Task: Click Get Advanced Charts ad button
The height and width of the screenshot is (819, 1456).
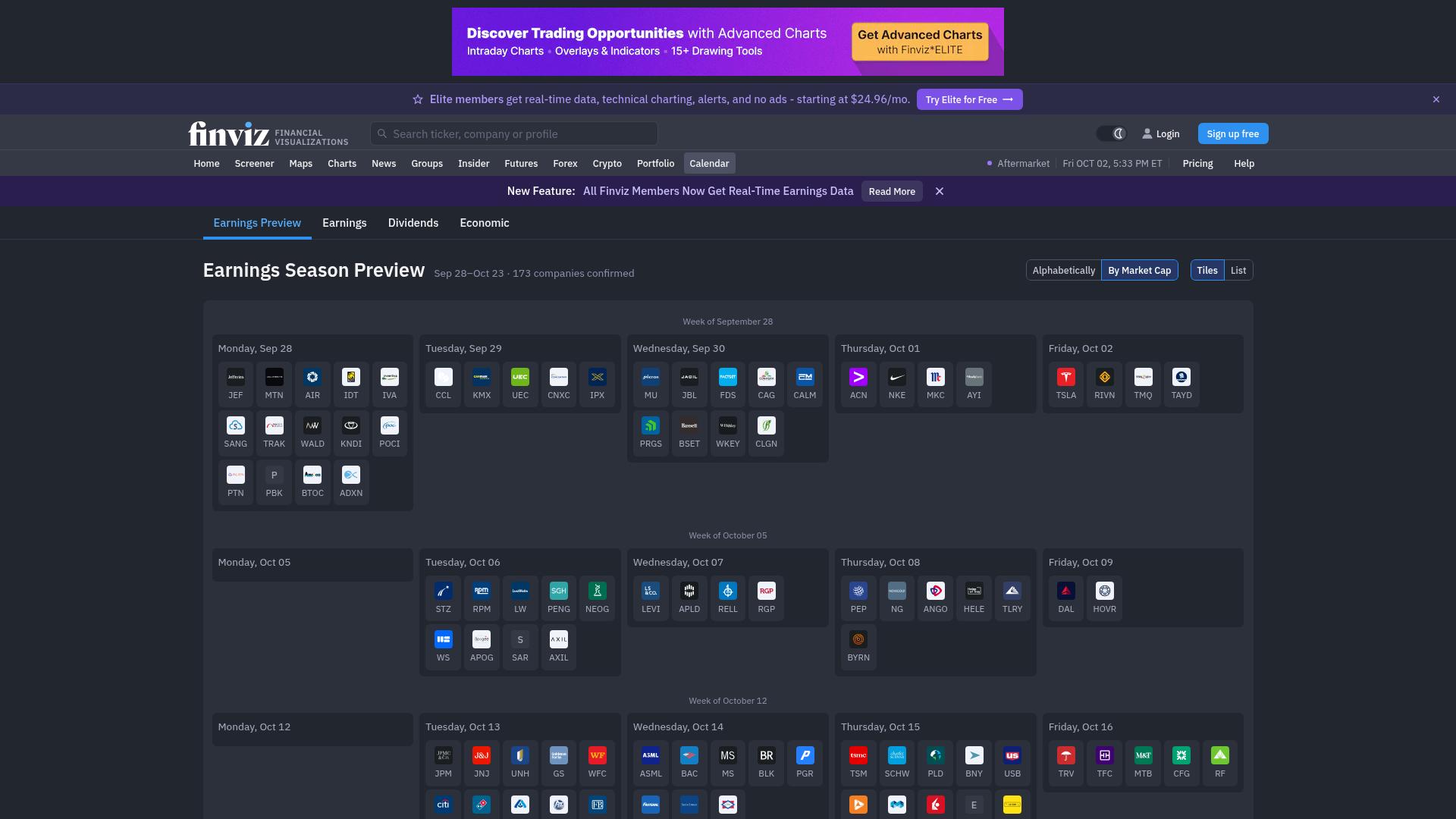Action: pyautogui.click(x=920, y=42)
